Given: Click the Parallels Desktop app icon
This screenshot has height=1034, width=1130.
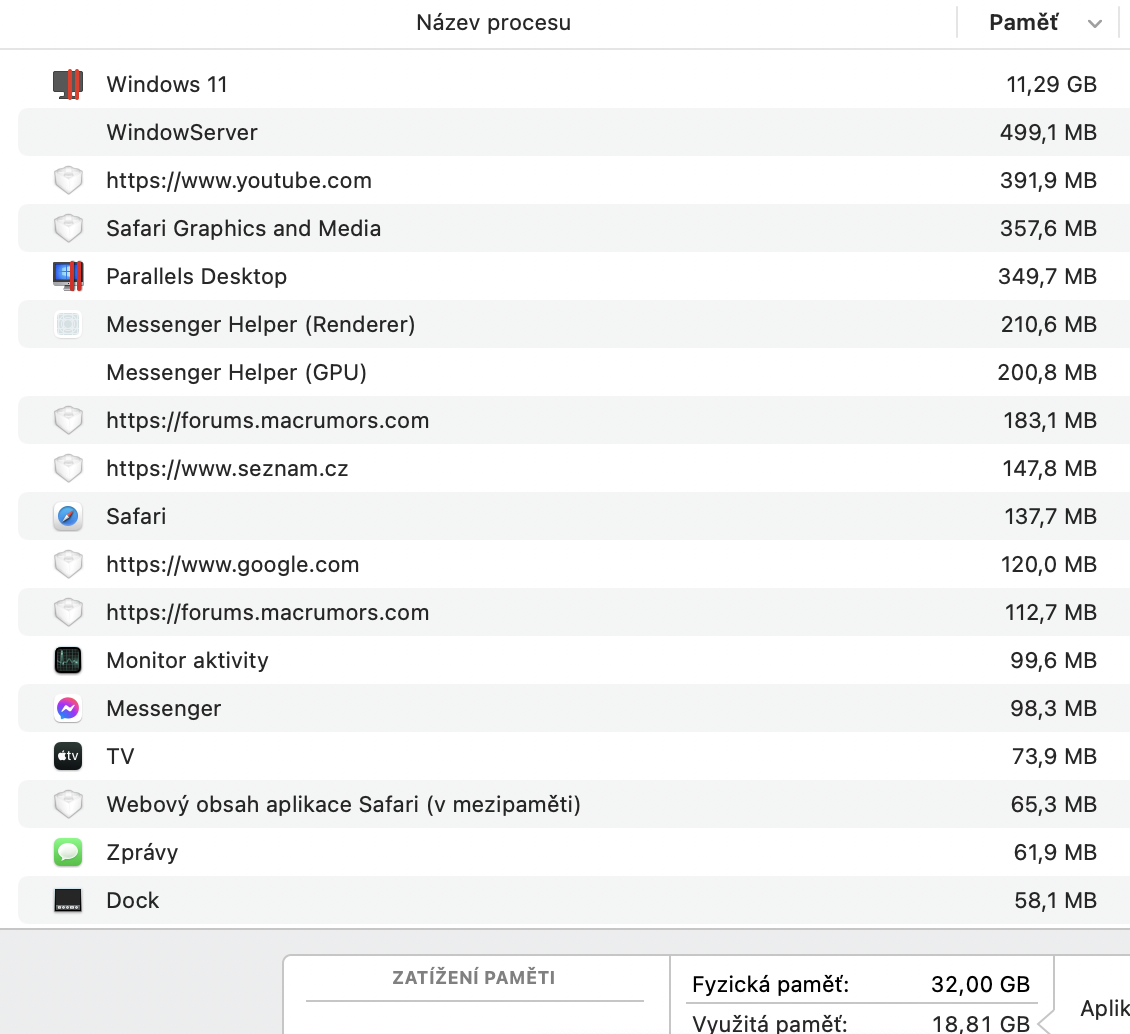Looking at the screenshot, I should pos(68,276).
